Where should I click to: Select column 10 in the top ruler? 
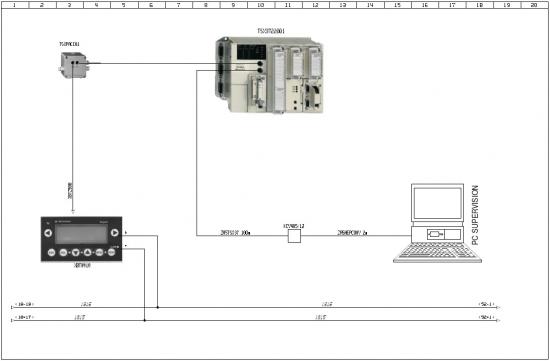[261, 5]
